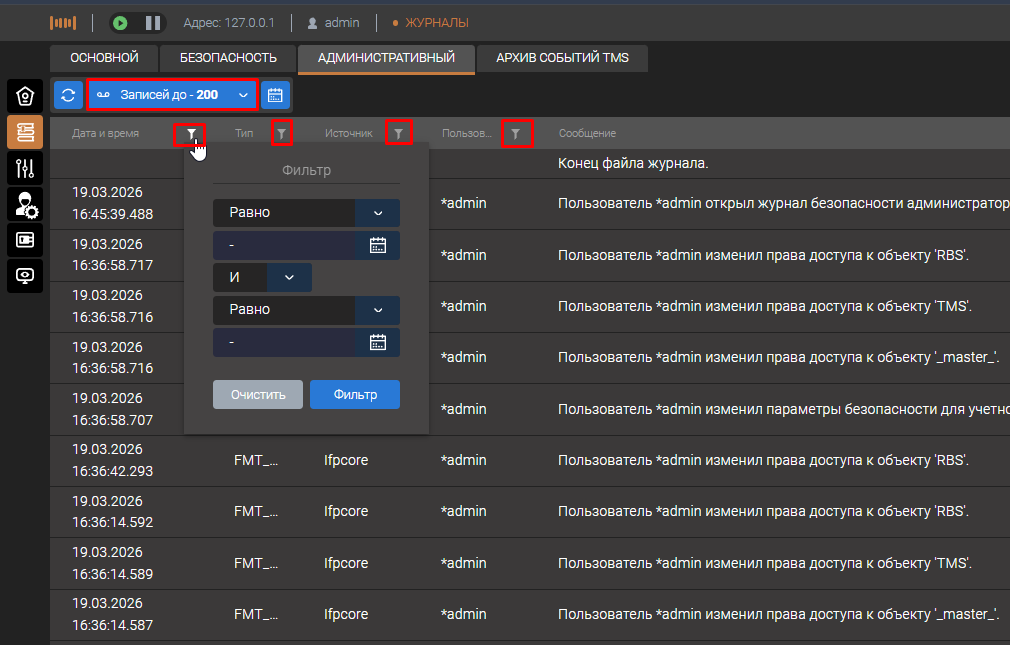Click the first filter date input field
Viewport: 1010px width, 645px height.
285,245
